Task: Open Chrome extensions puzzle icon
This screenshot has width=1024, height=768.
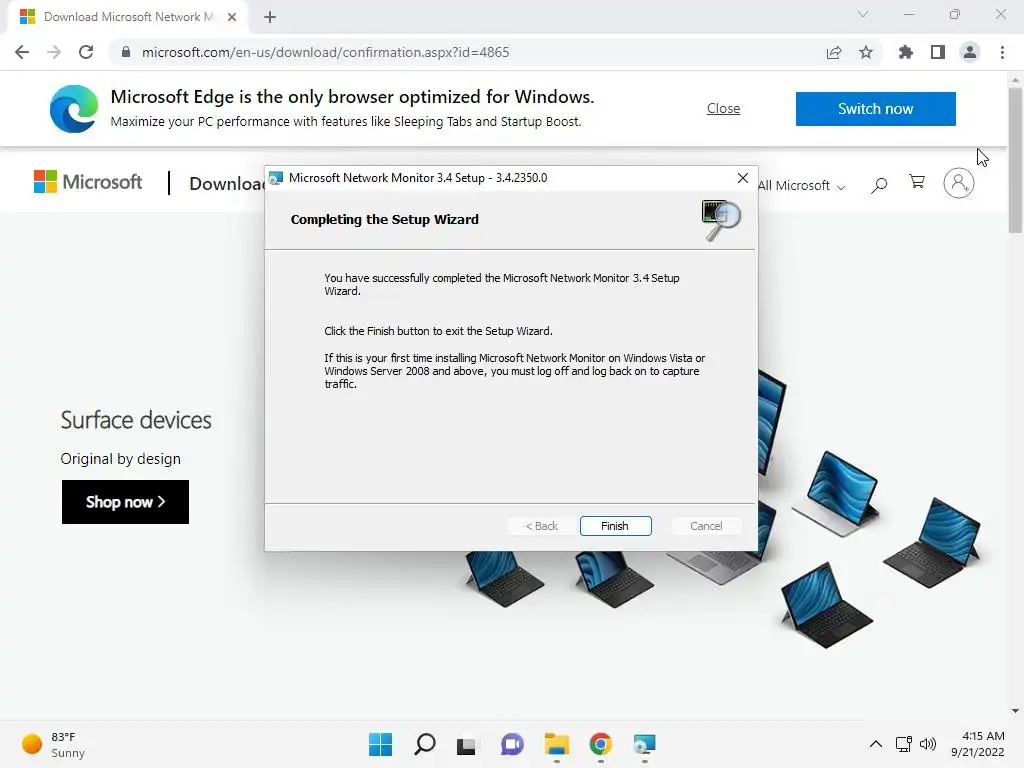Action: click(906, 52)
